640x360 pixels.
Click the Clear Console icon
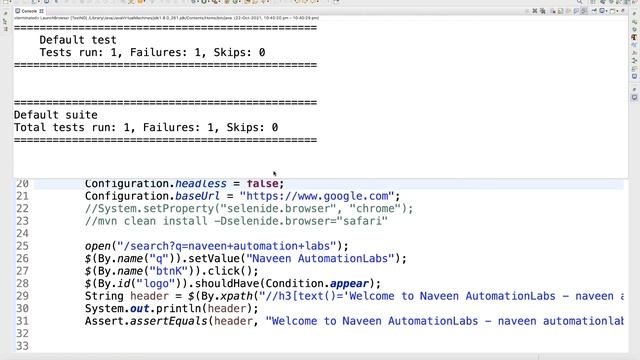coord(553,11)
